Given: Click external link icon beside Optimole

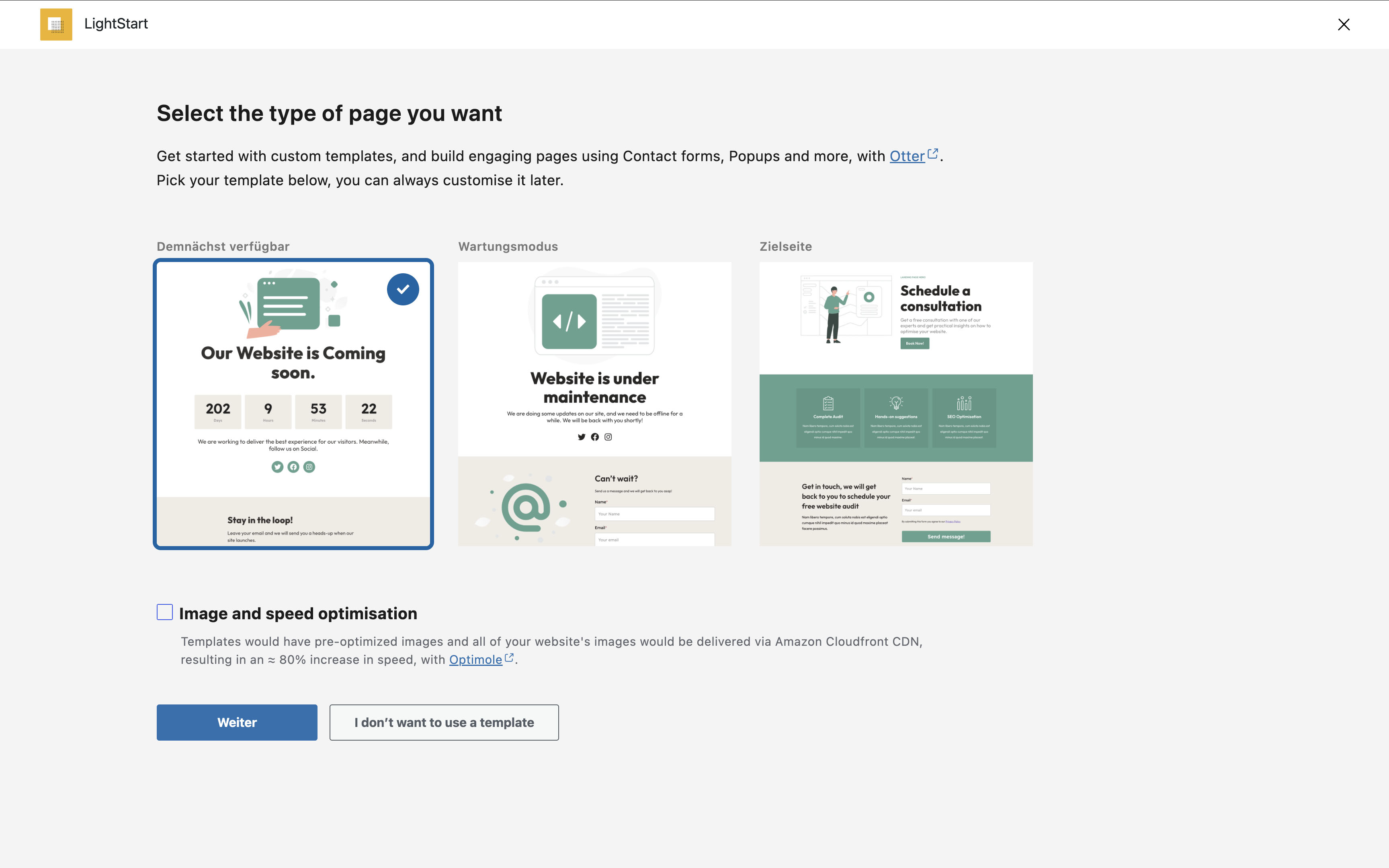Looking at the screenshot, I should 509,658.
